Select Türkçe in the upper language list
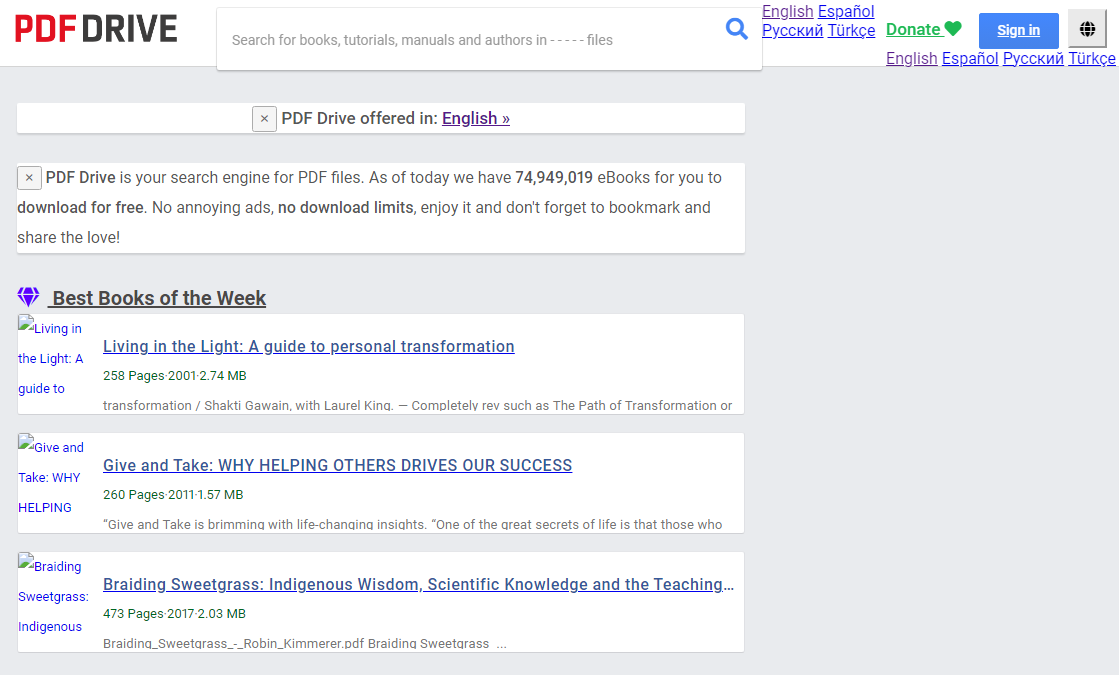 pyautogui.click(x=851, y=31)
